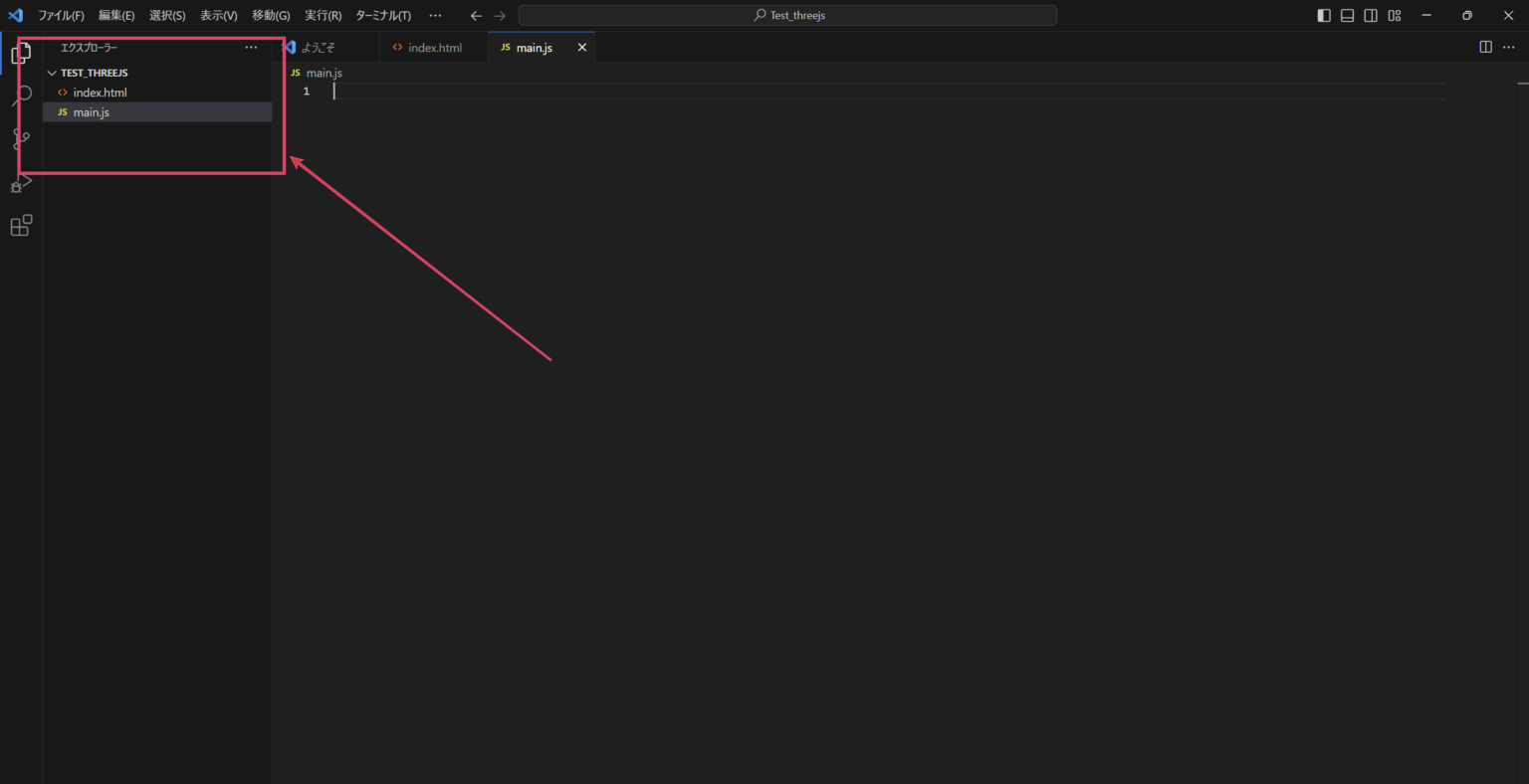1529x784 pixels.
Task: Toggle the secondary side bar visibility
Action: coord(1371,16)
